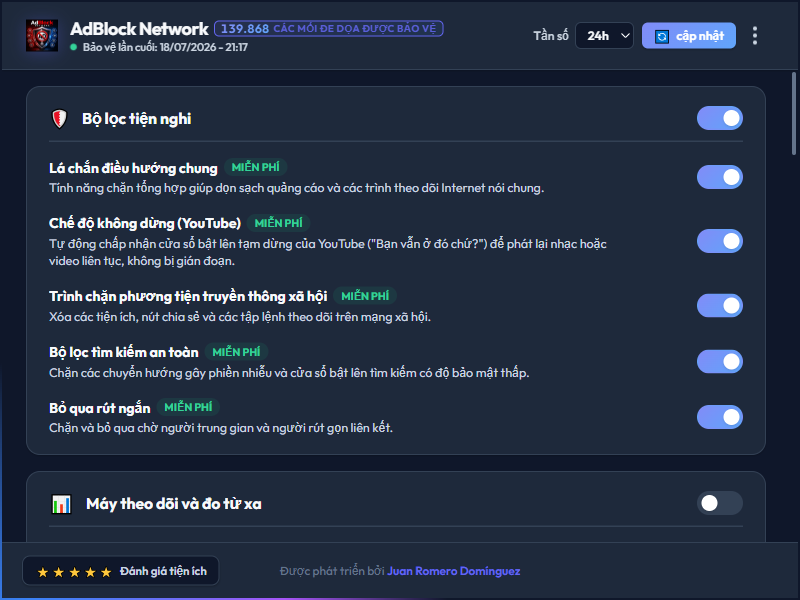Click the vertical scrollbar thumb
The image size is (800, 600).
[x=793, y=113]
